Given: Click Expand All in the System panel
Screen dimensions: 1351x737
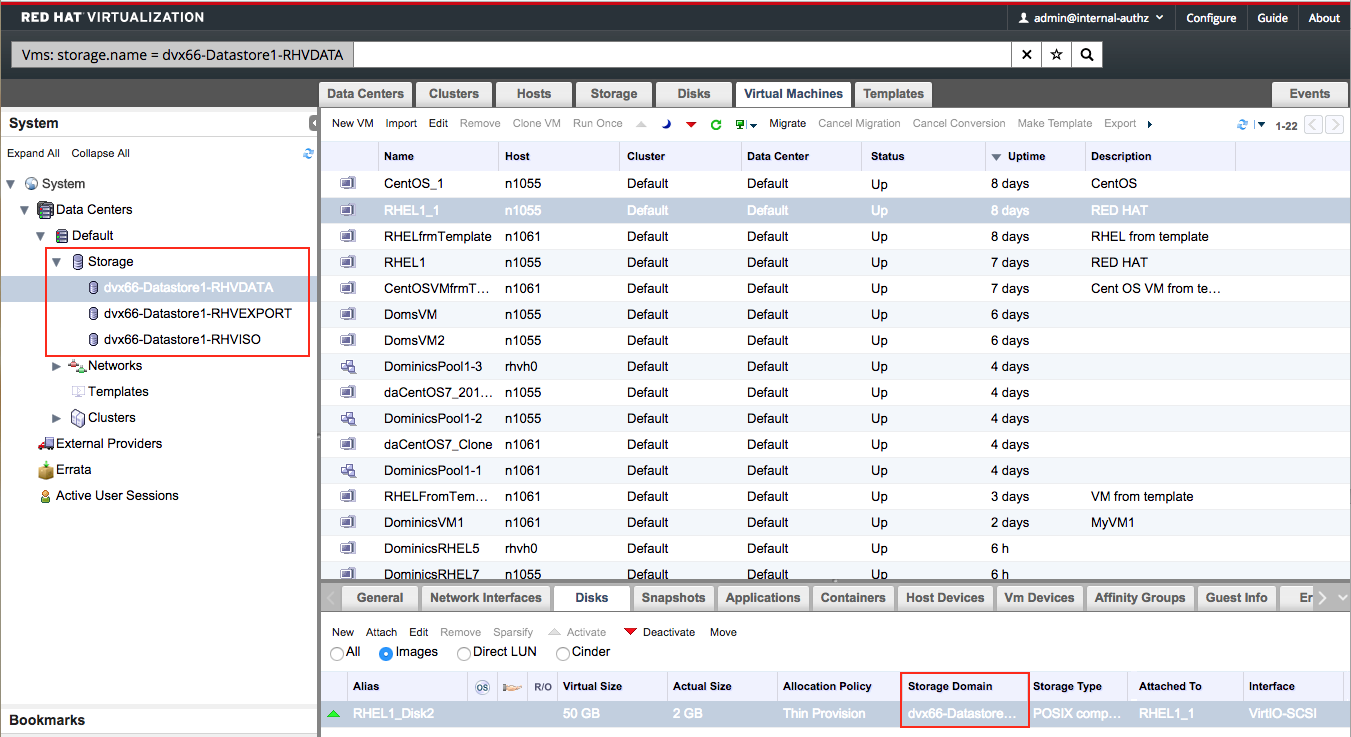Looking at the screenshot, I should [x=33, y=154].
